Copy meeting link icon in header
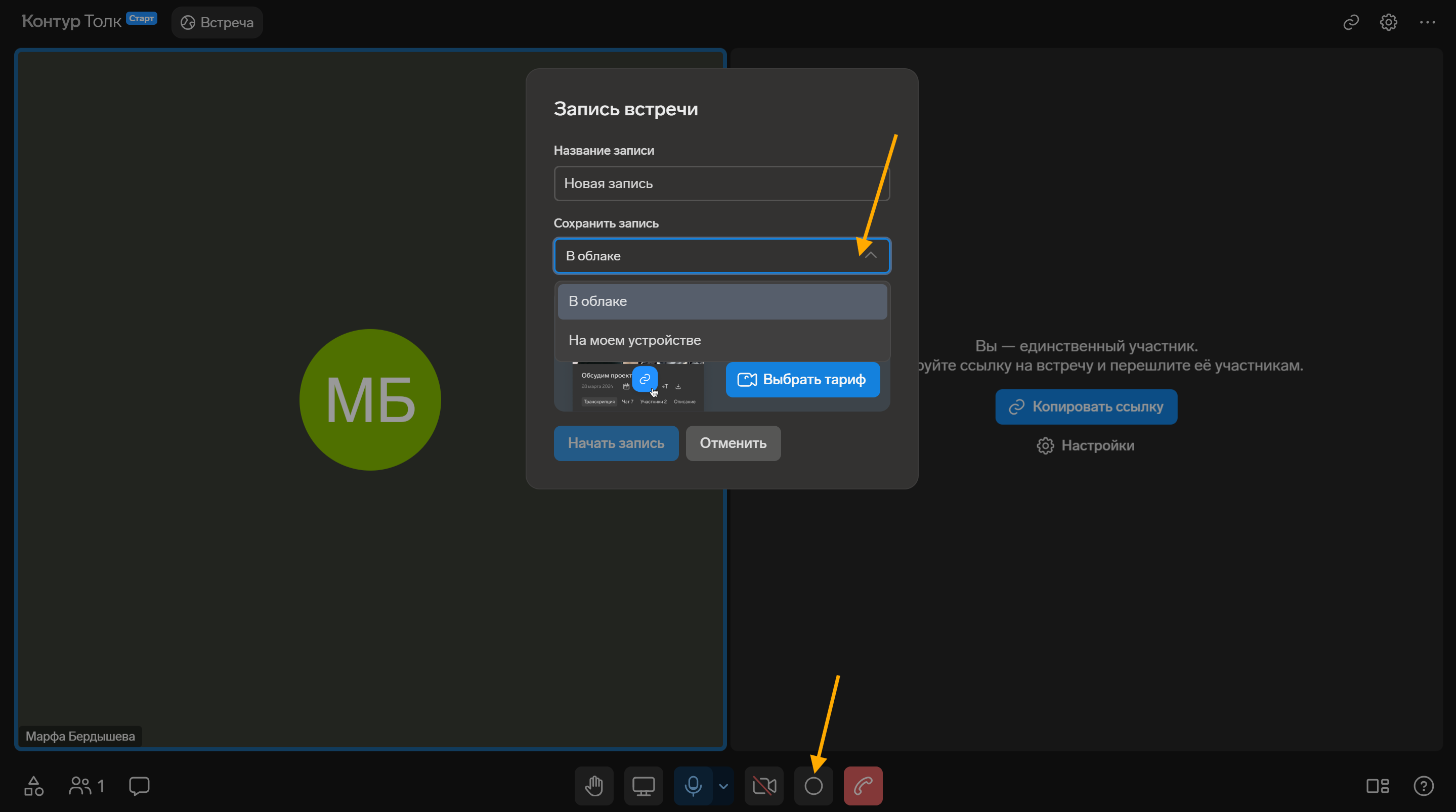The width and height of the screenshot is (1456, 812). click(x=1351, y=23)
